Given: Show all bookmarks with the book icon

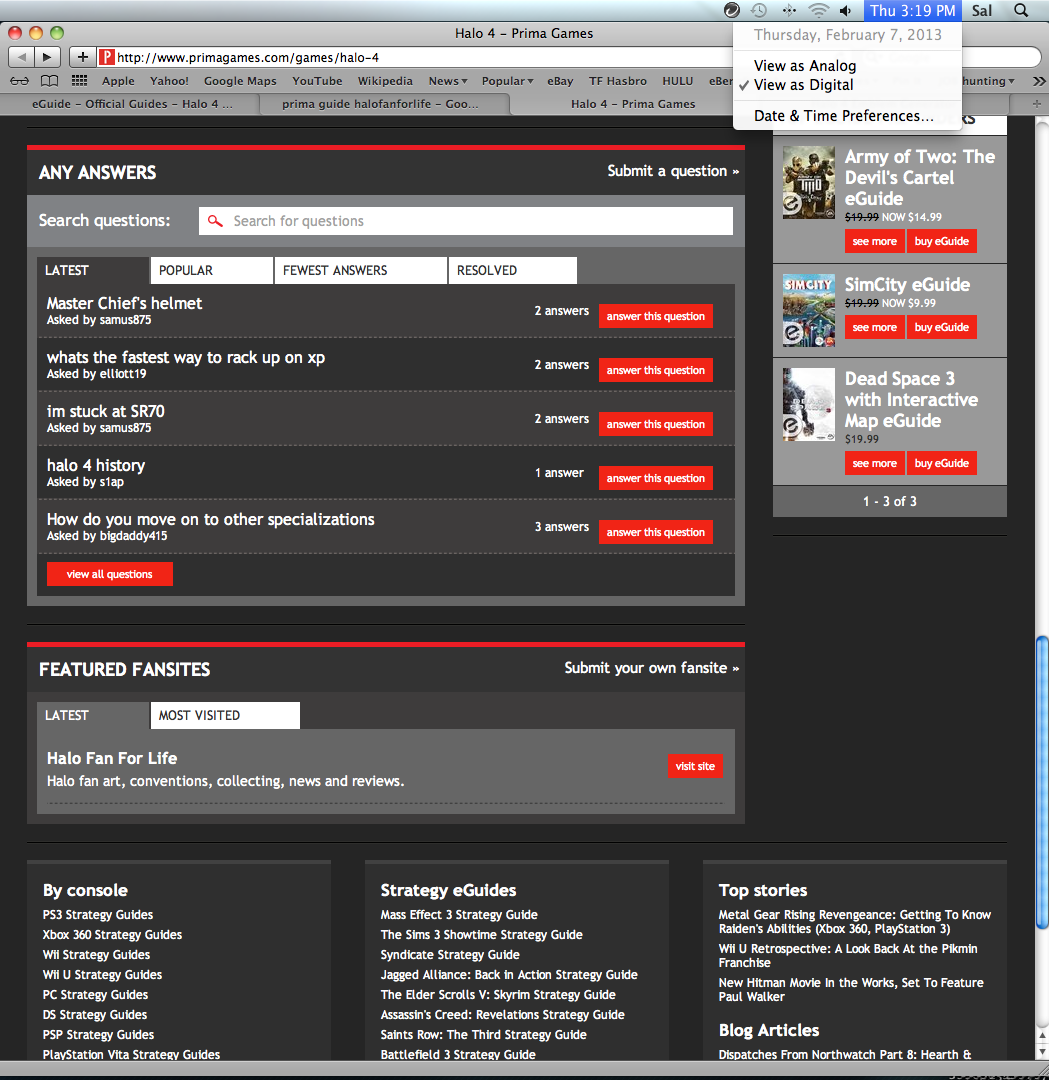Looking at the screenshot, I should pos(49,81).
